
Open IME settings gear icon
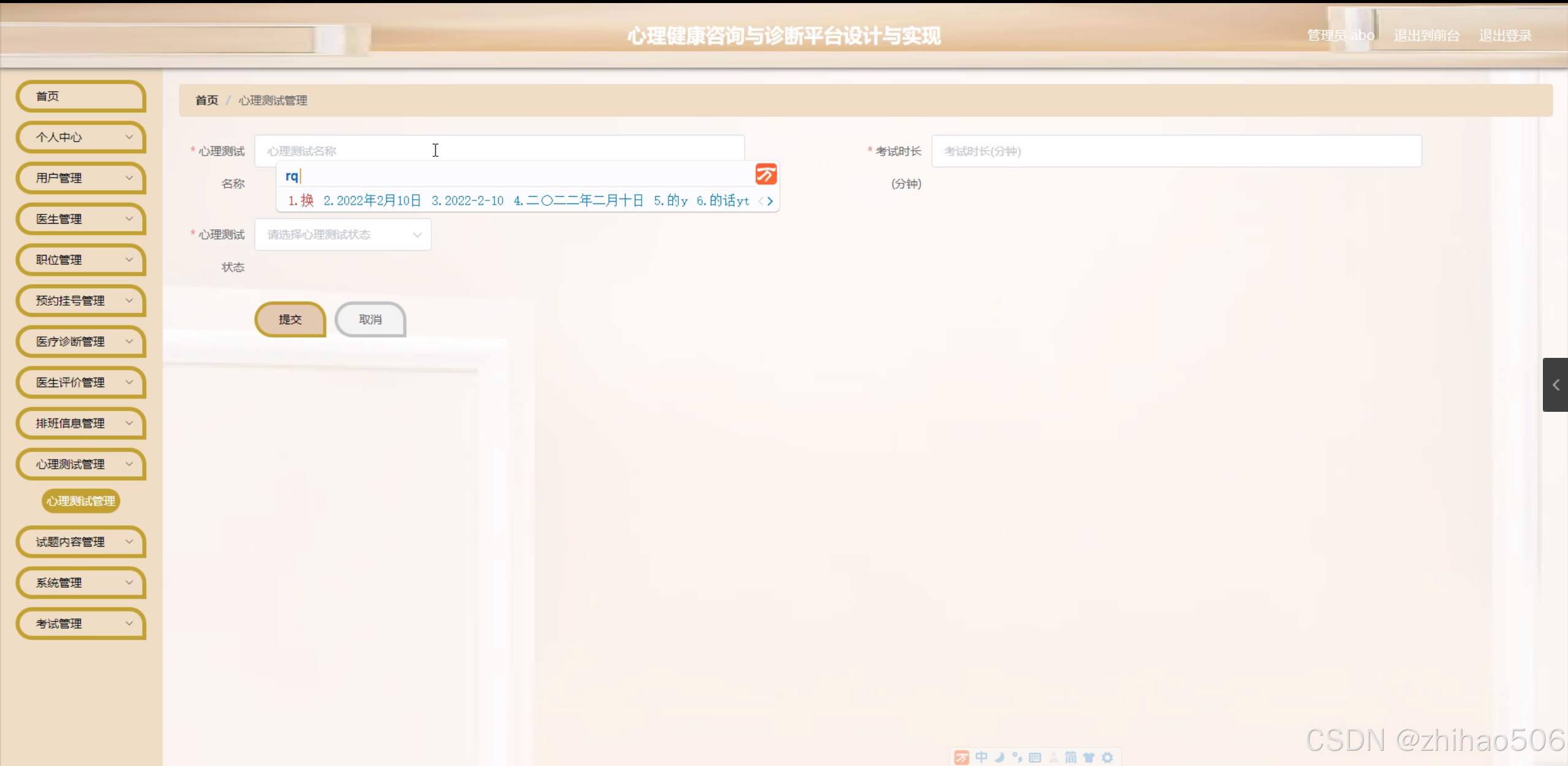(x=1107, y=757)
